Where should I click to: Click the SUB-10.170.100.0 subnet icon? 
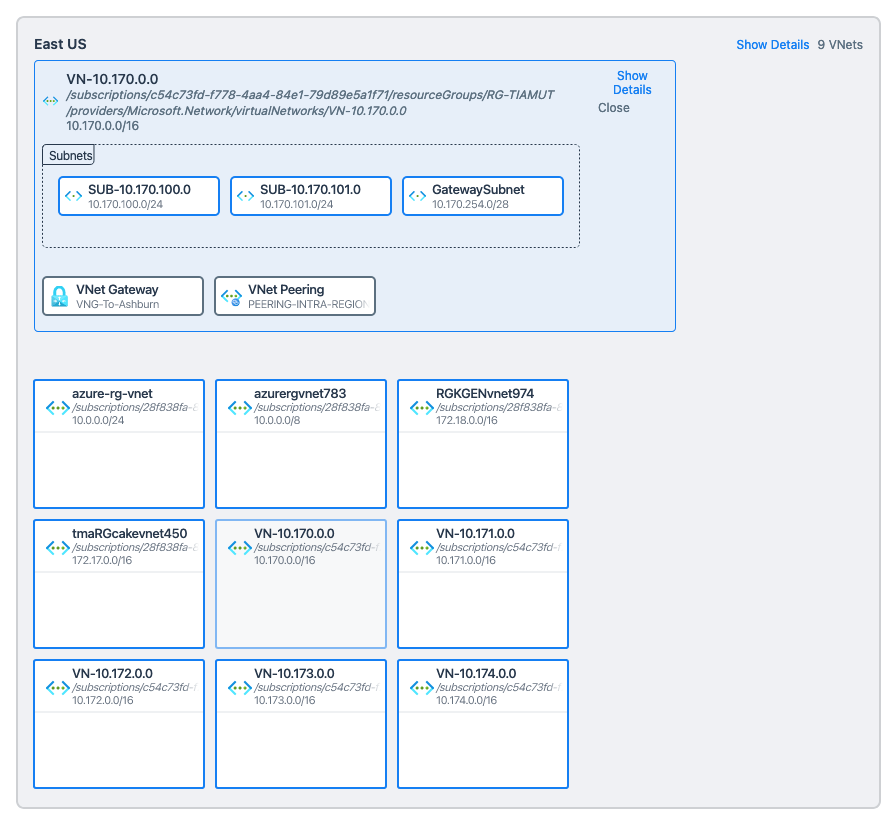pos(73,196)
